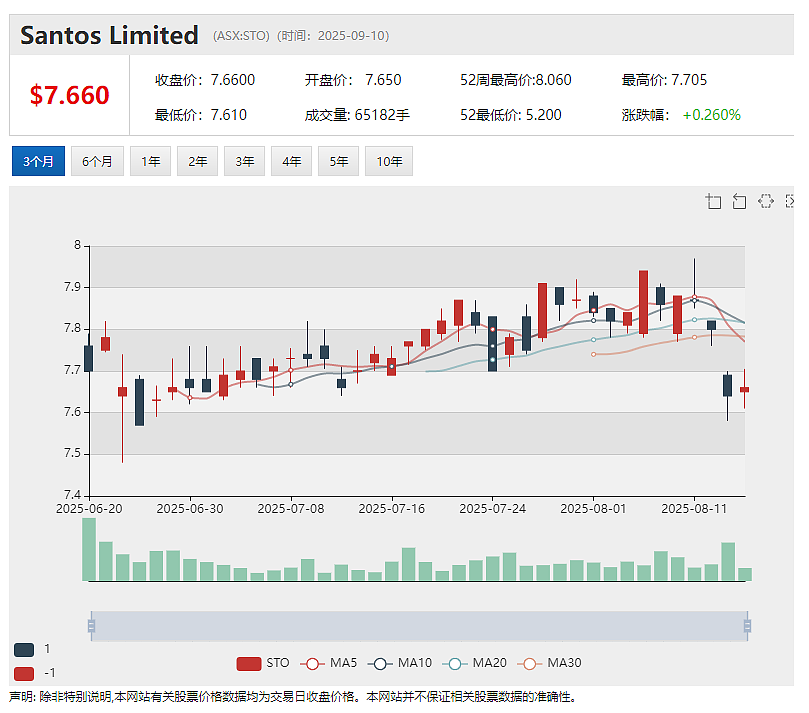Click the 52最低价: 5.200 value
This screenshot has width=809, height=713.
[x=511, y=115]
